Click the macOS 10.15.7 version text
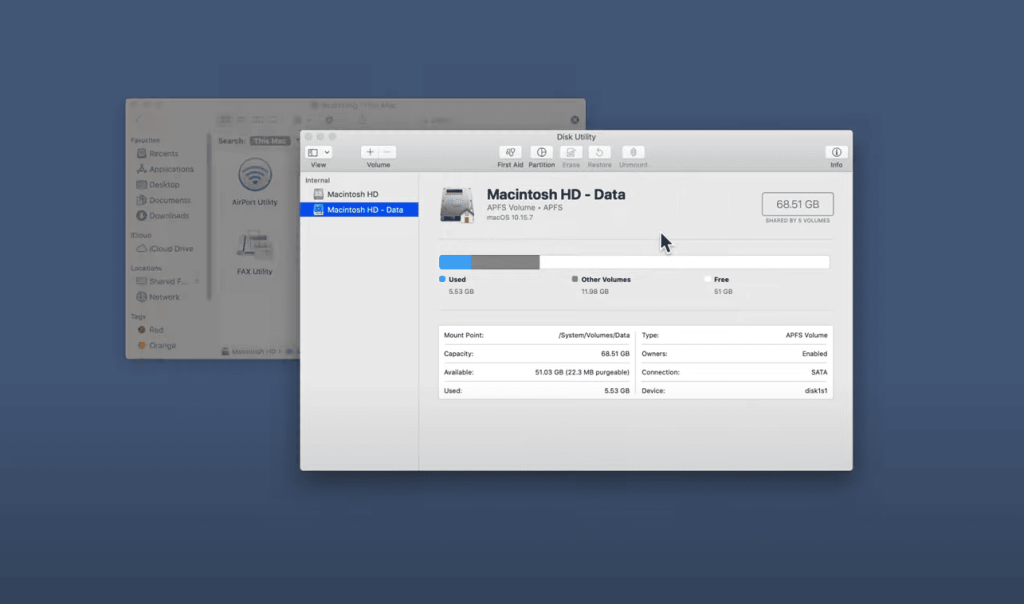The image size is (1024, 604). click(x=509, y=217)
